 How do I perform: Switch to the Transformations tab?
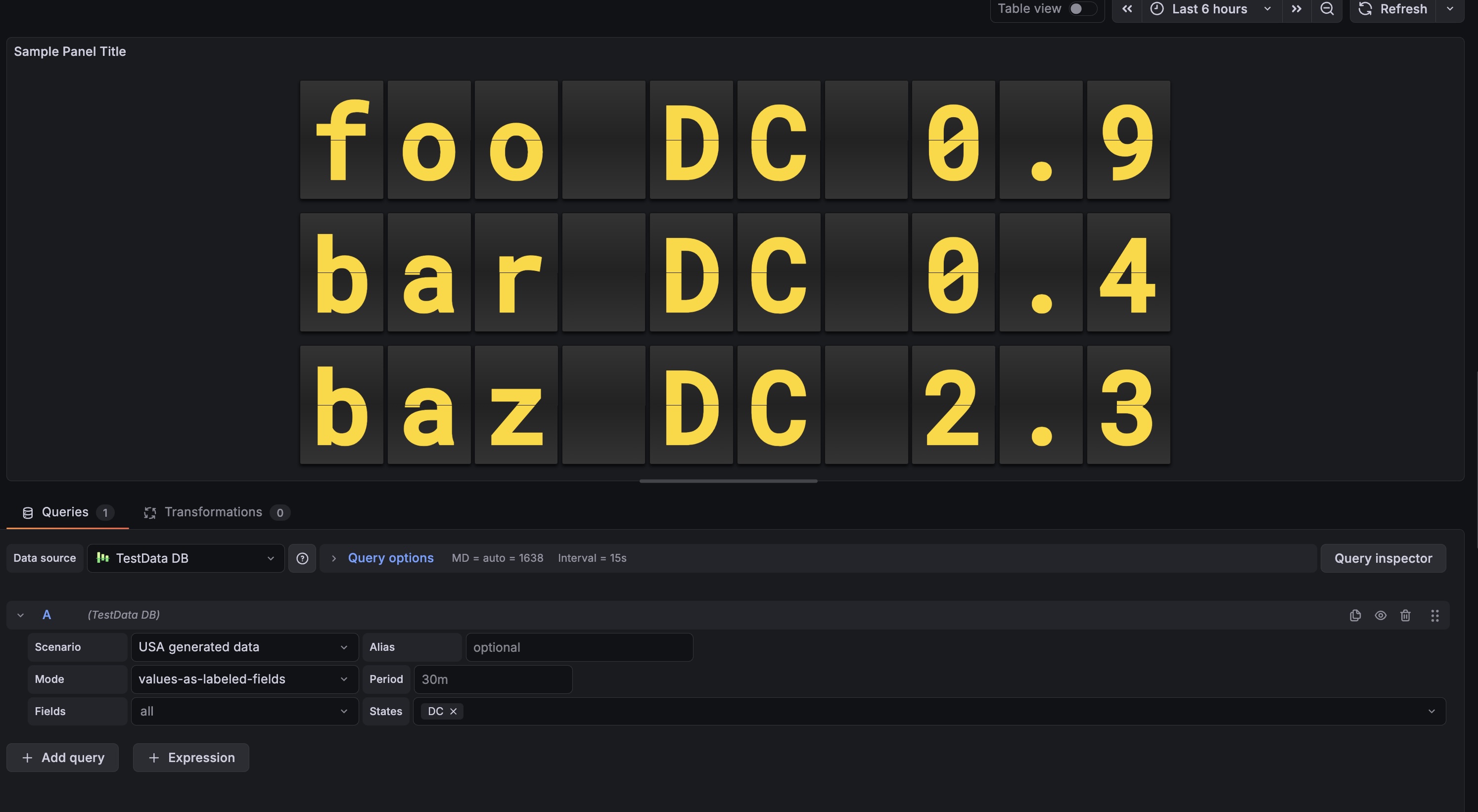click(213, 512)
